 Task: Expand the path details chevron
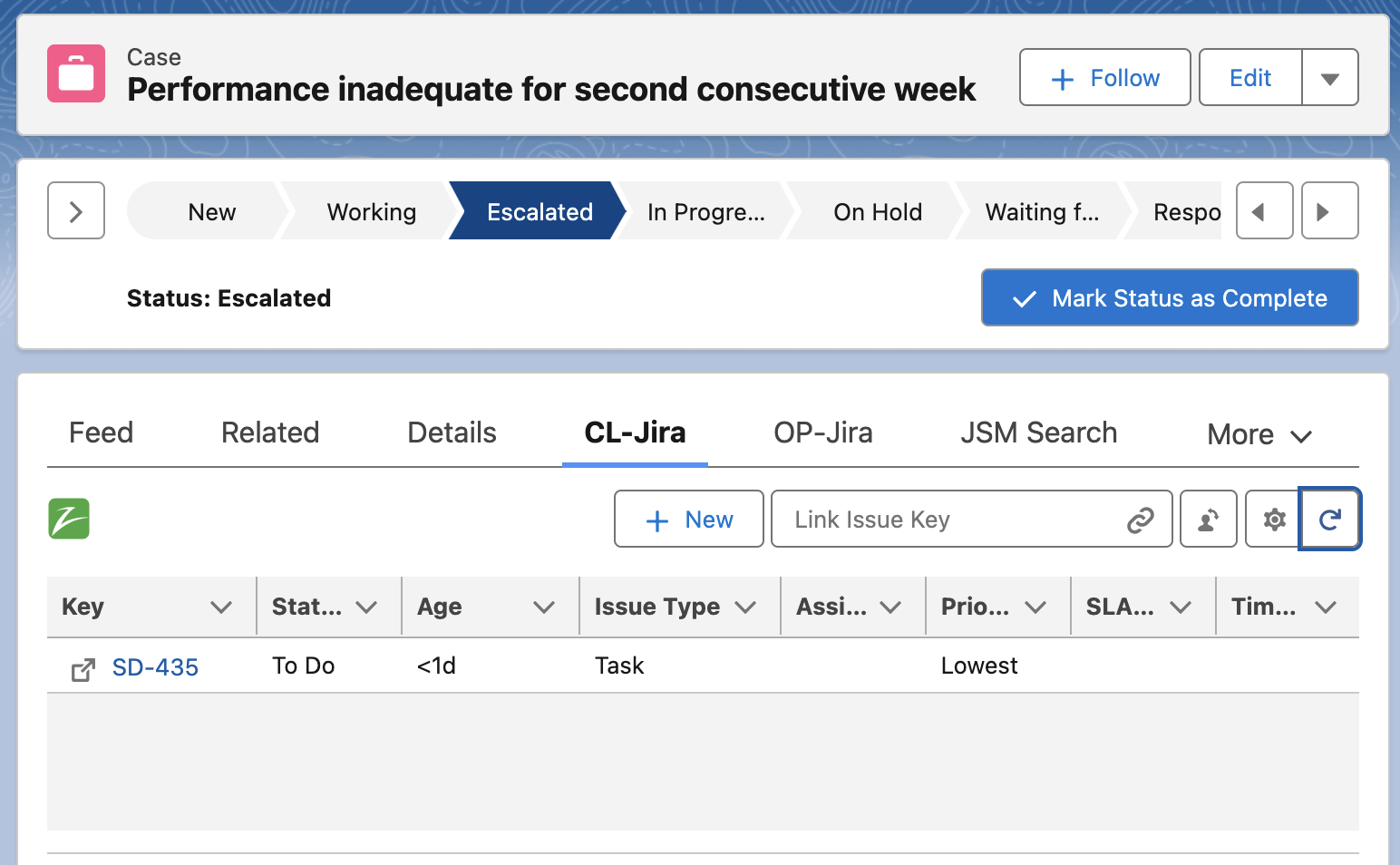coord(76,211)
